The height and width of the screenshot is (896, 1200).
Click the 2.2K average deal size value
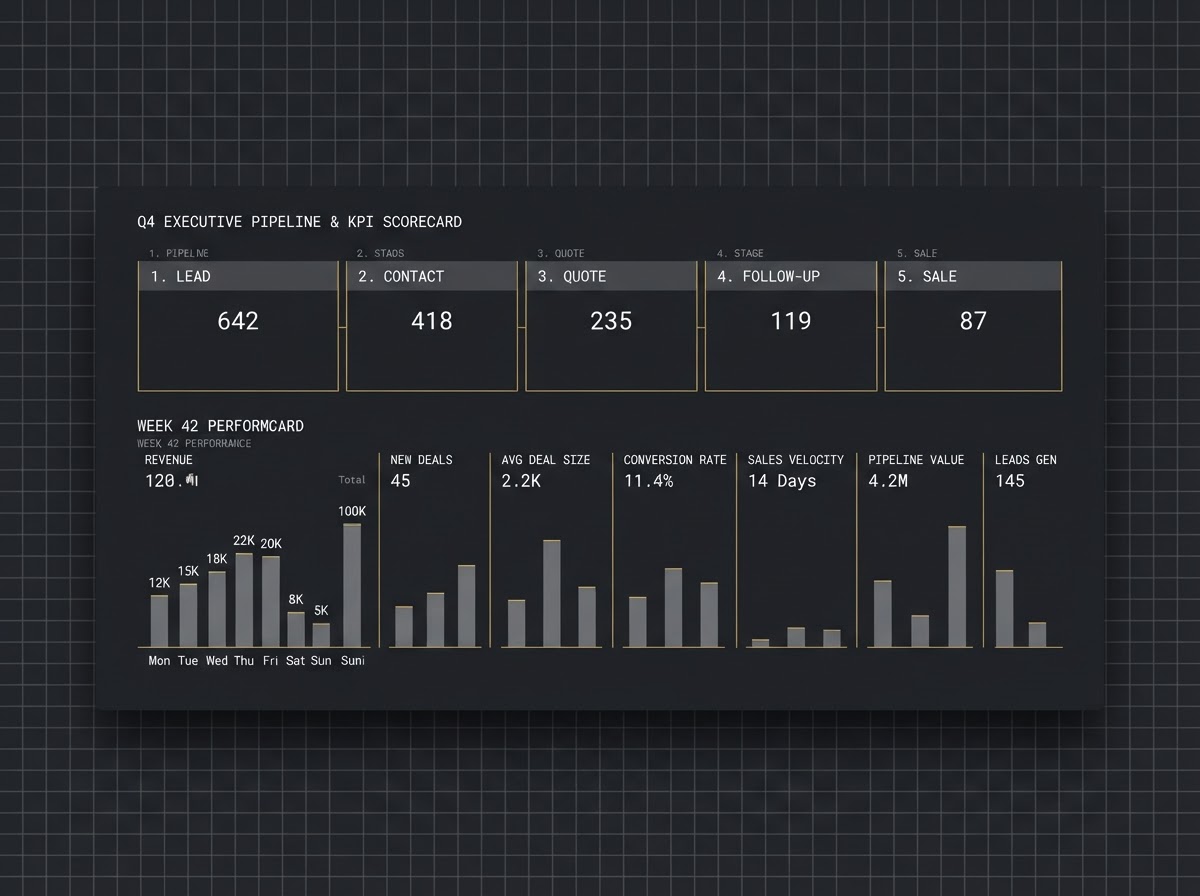click(x=521, y=481)
